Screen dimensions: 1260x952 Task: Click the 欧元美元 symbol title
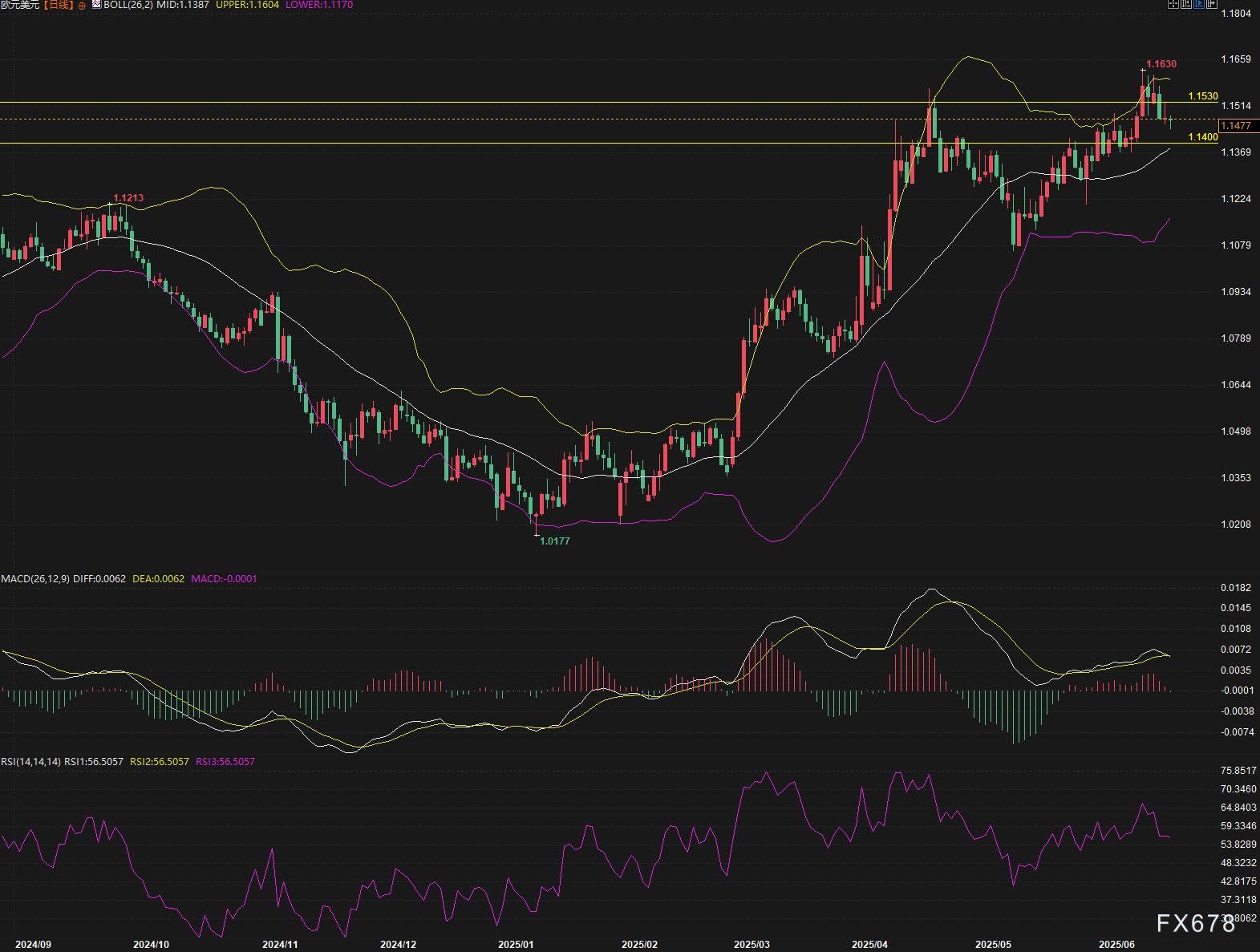click(20, 5)
